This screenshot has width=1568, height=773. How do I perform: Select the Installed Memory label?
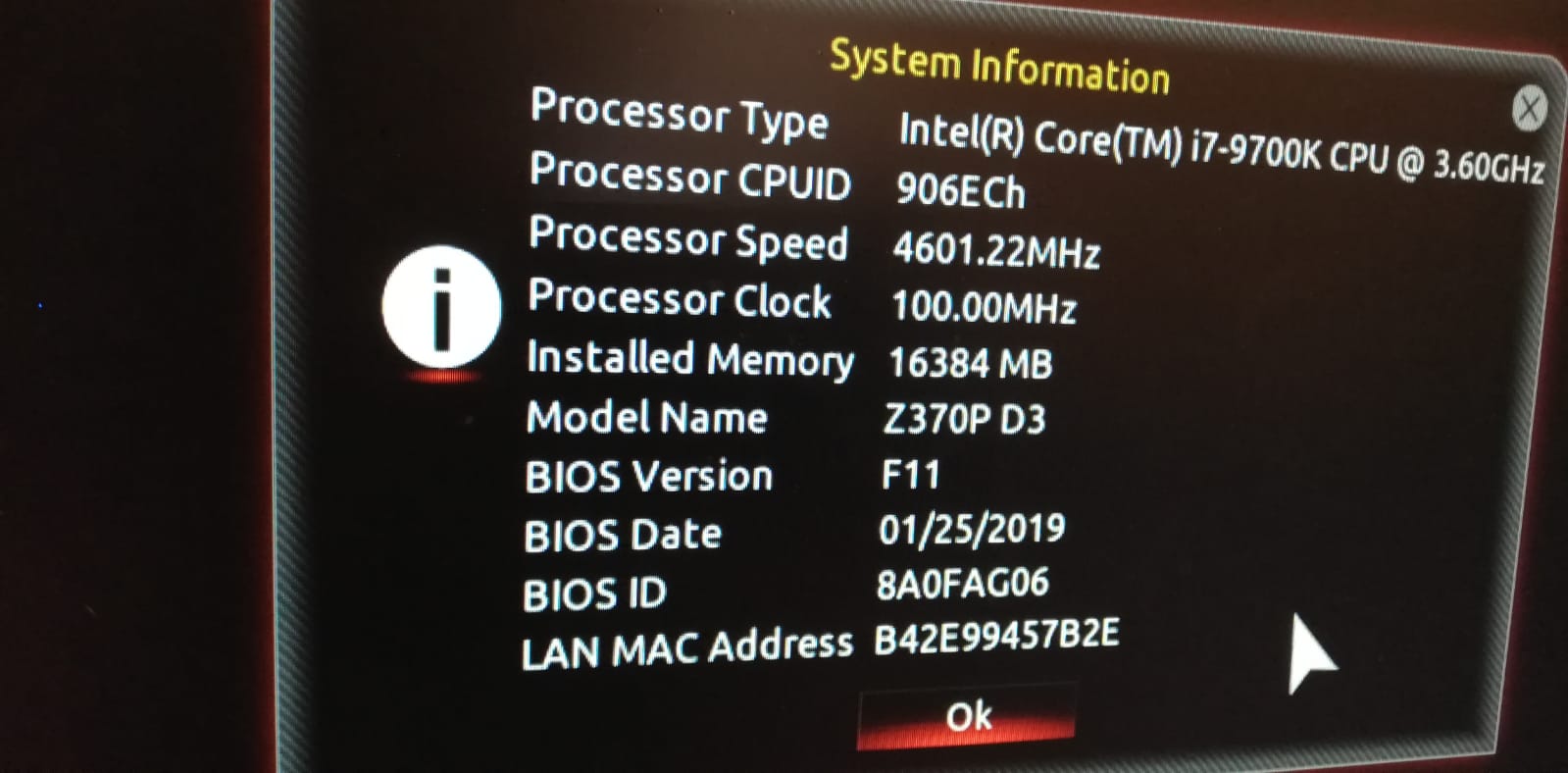click(x=690, y=359)
